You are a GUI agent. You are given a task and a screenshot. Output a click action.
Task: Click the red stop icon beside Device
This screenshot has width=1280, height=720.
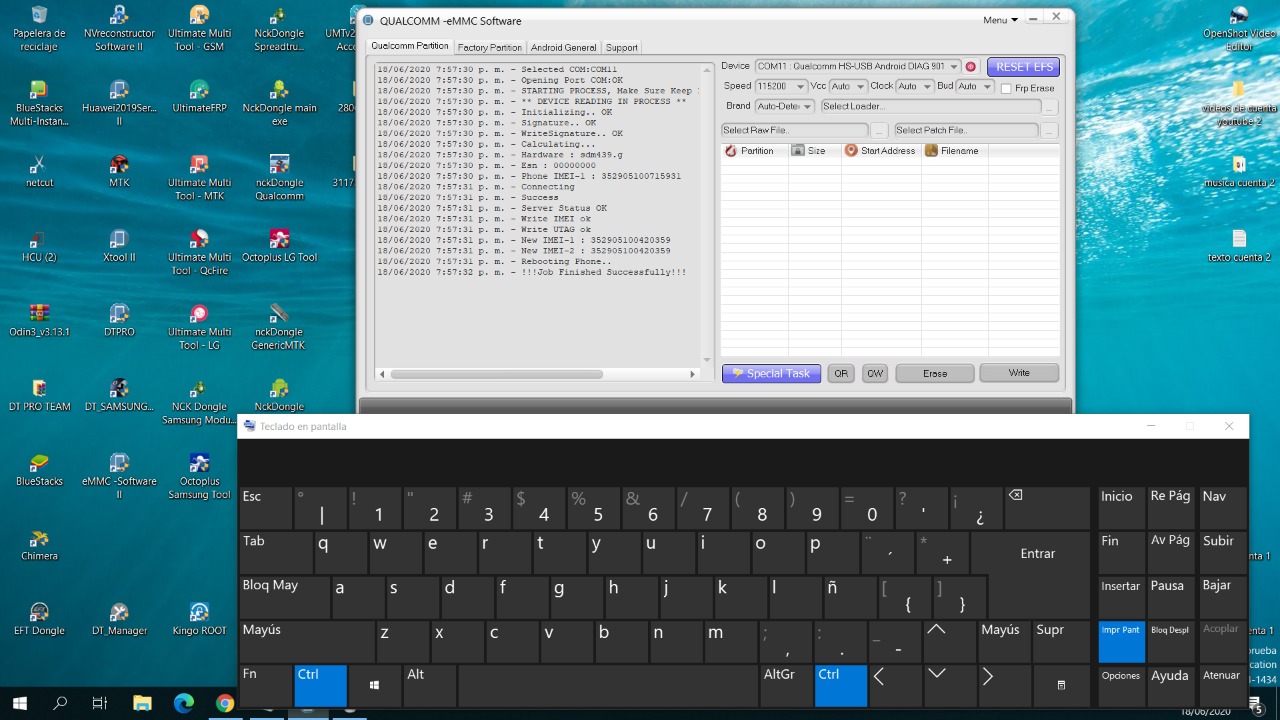point(970,66)
